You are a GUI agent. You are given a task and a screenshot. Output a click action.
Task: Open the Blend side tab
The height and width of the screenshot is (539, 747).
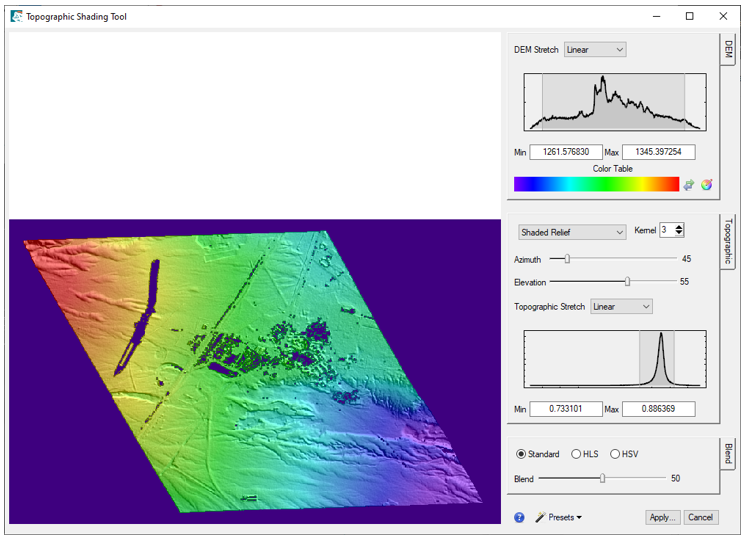coord(729,454)
